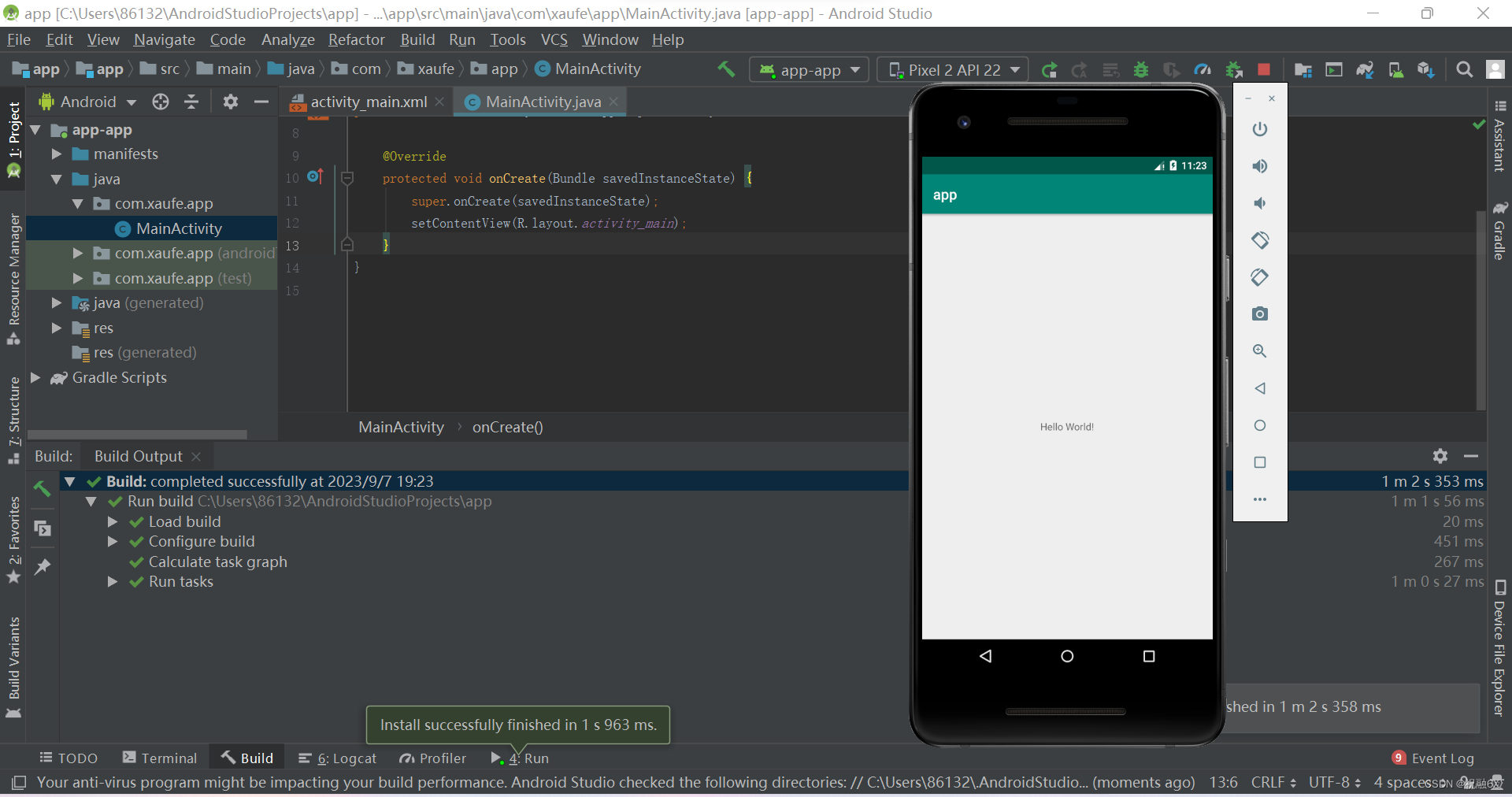Open Pixel 2 API 22 device dropdown
Screen dimensions: 1512x797
coord(953,70)
